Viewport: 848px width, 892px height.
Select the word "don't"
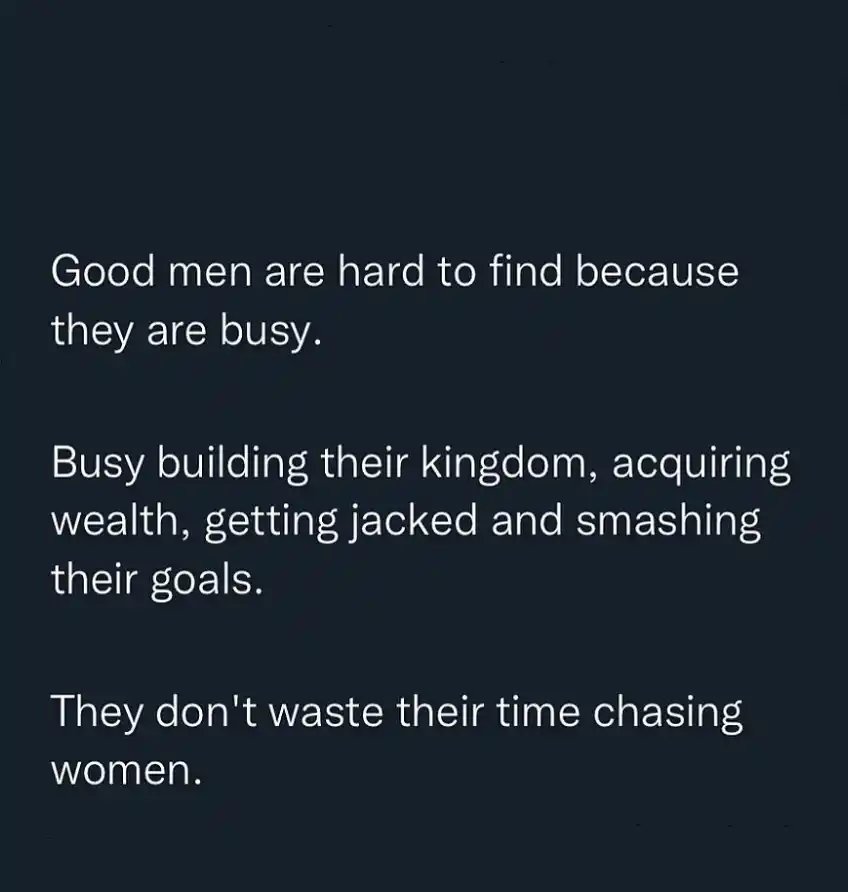pos(206,711)
